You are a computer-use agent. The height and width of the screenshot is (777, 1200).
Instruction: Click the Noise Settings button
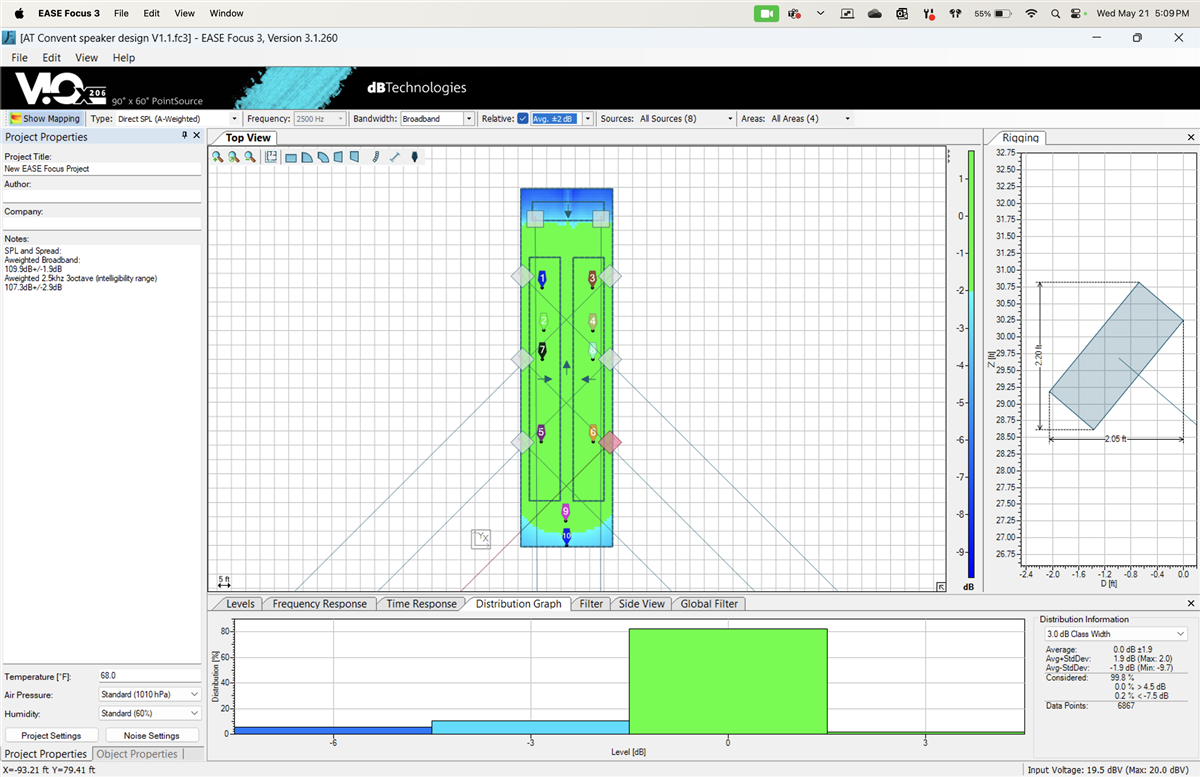click(150, 736)
